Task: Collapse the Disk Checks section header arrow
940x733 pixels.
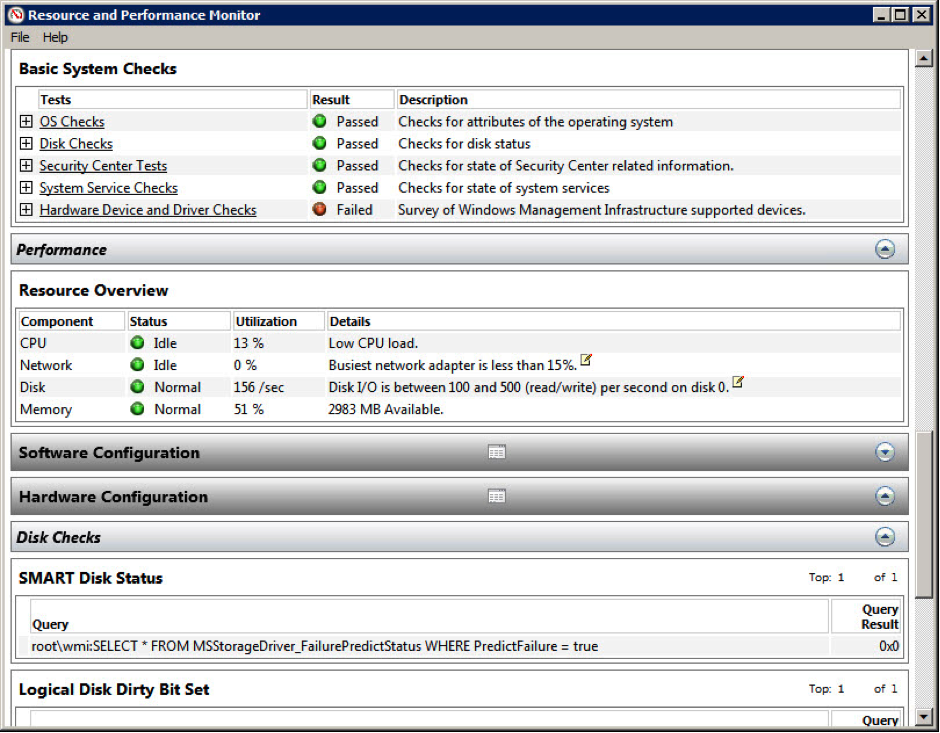Action: click(885, 537)
